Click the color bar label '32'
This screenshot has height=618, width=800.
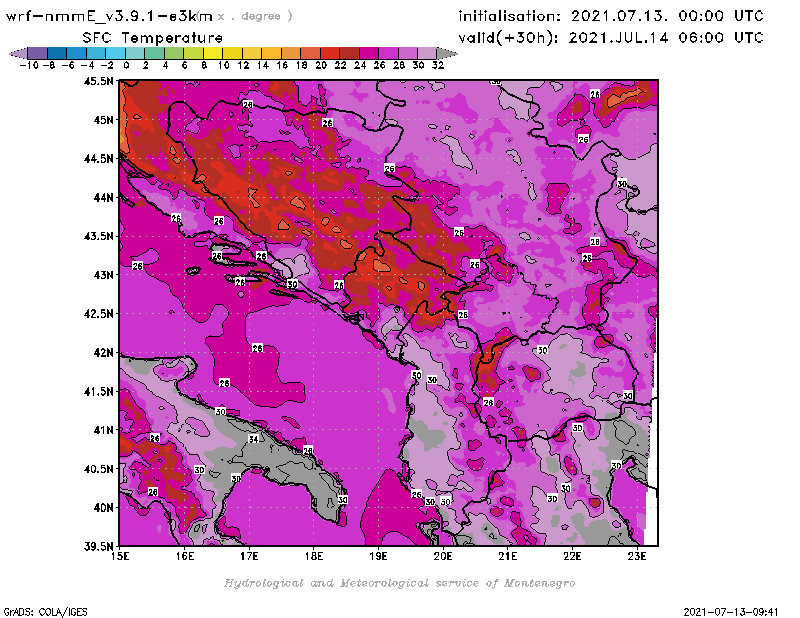tap(438, 65)
